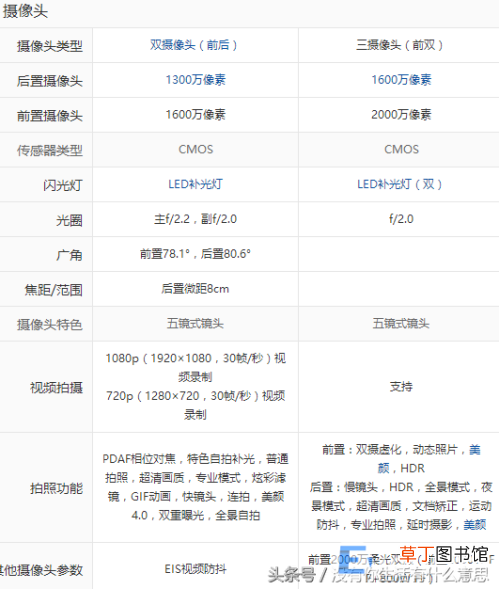Select the 摄像头特色 row label
Screen dimensions: 499x589
click(x=50, y=325)
